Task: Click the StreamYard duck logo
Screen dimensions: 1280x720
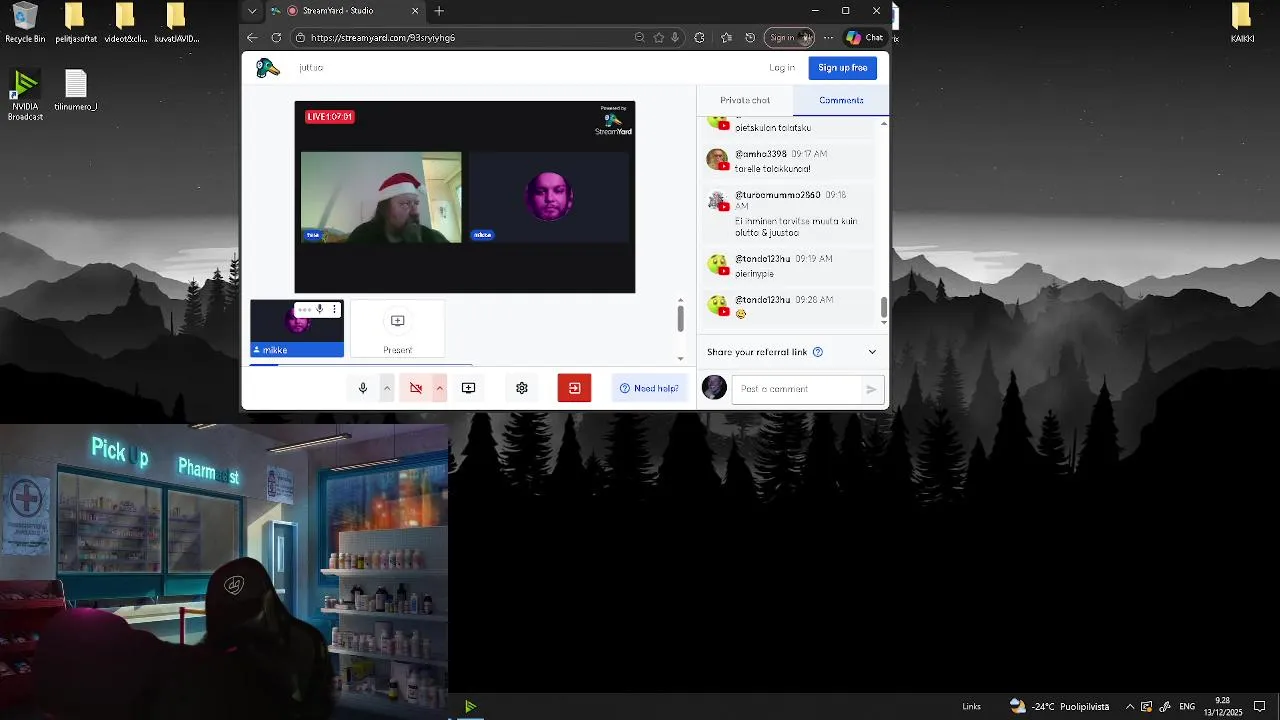Action: tap(267, 68)
